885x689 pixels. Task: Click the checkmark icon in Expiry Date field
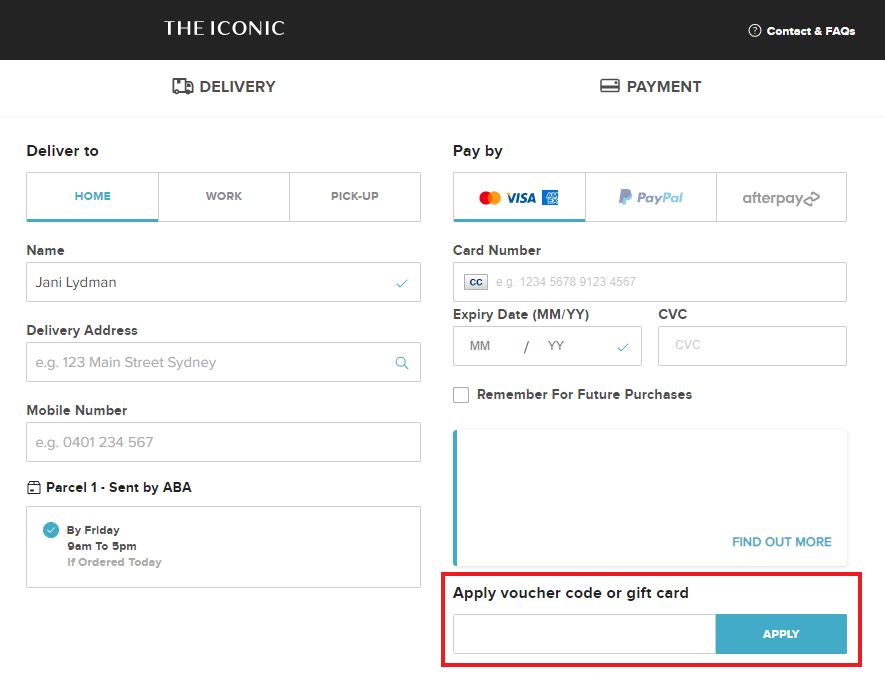(623, 347)
